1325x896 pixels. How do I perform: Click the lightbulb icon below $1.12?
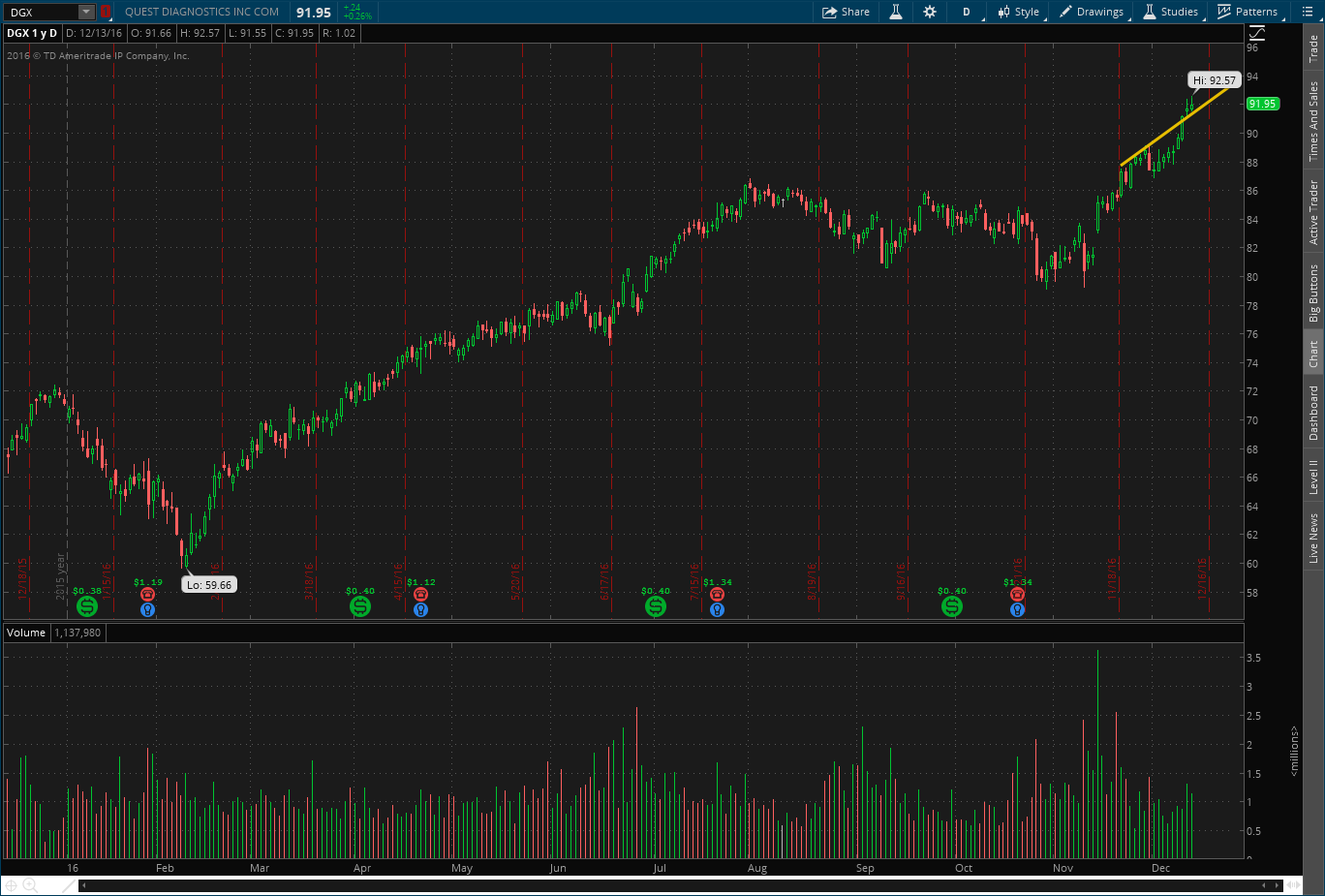(420, 610)
